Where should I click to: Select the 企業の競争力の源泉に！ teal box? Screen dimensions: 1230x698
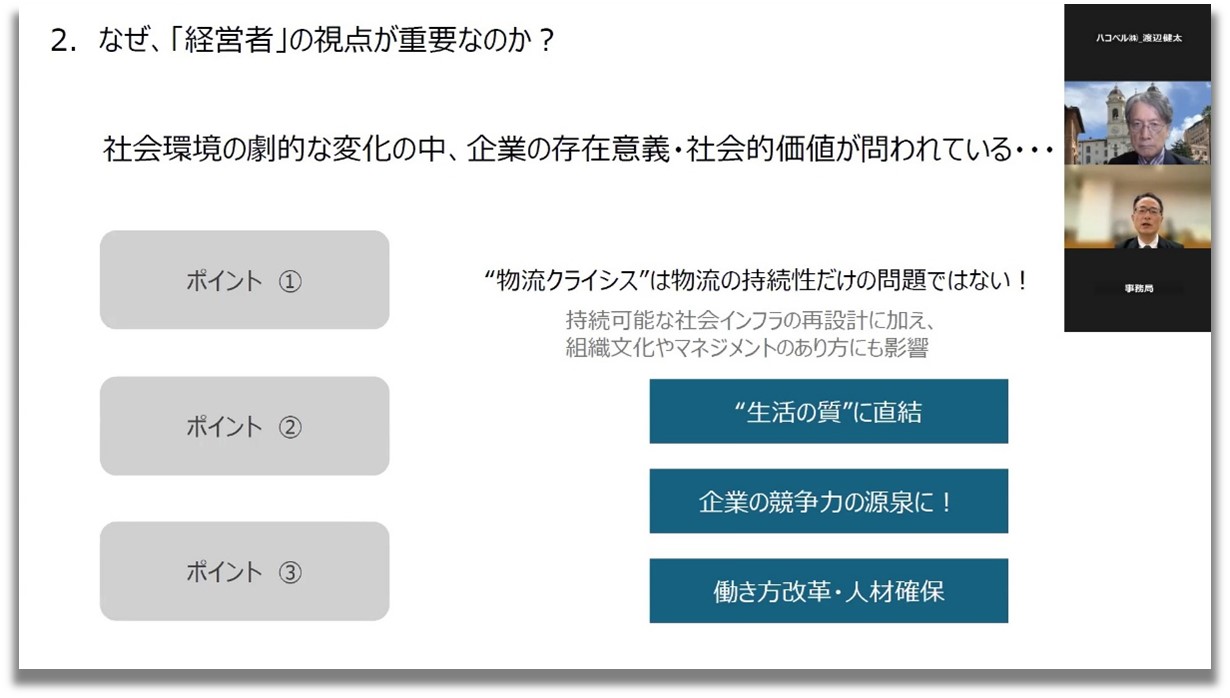(x=828, y=501)
